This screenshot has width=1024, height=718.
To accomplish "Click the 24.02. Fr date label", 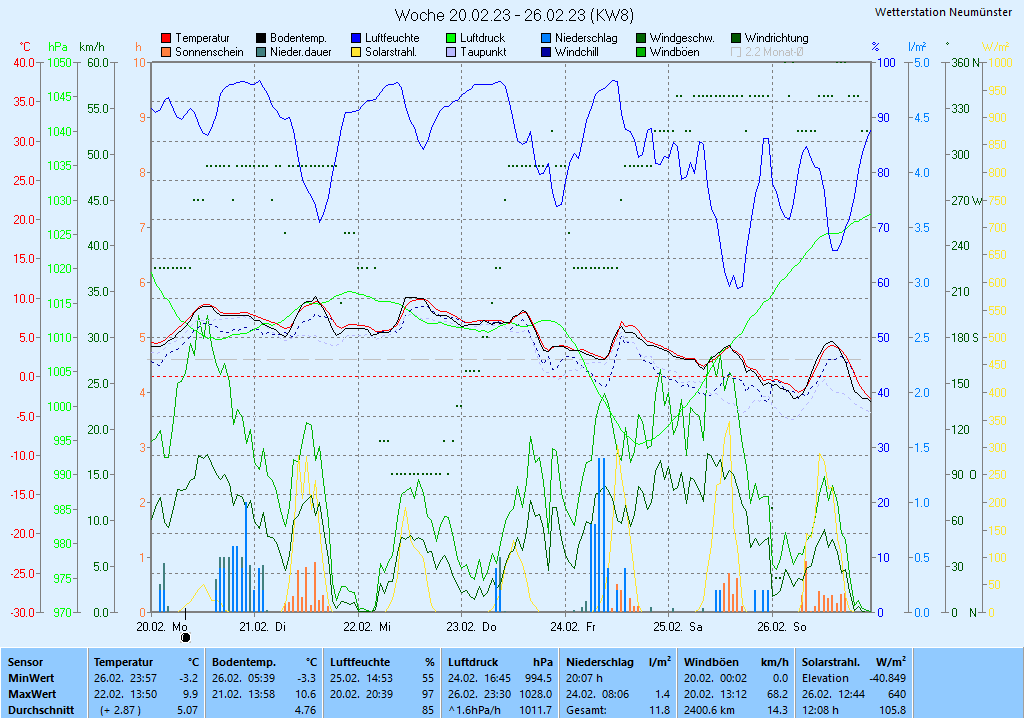I will point(573,627).
